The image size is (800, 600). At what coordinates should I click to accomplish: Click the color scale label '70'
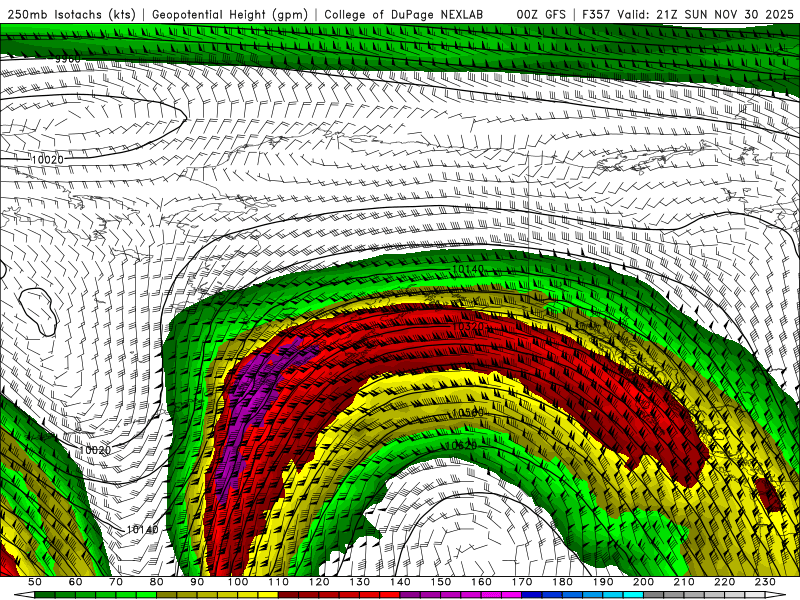click(x=116, y=582)
